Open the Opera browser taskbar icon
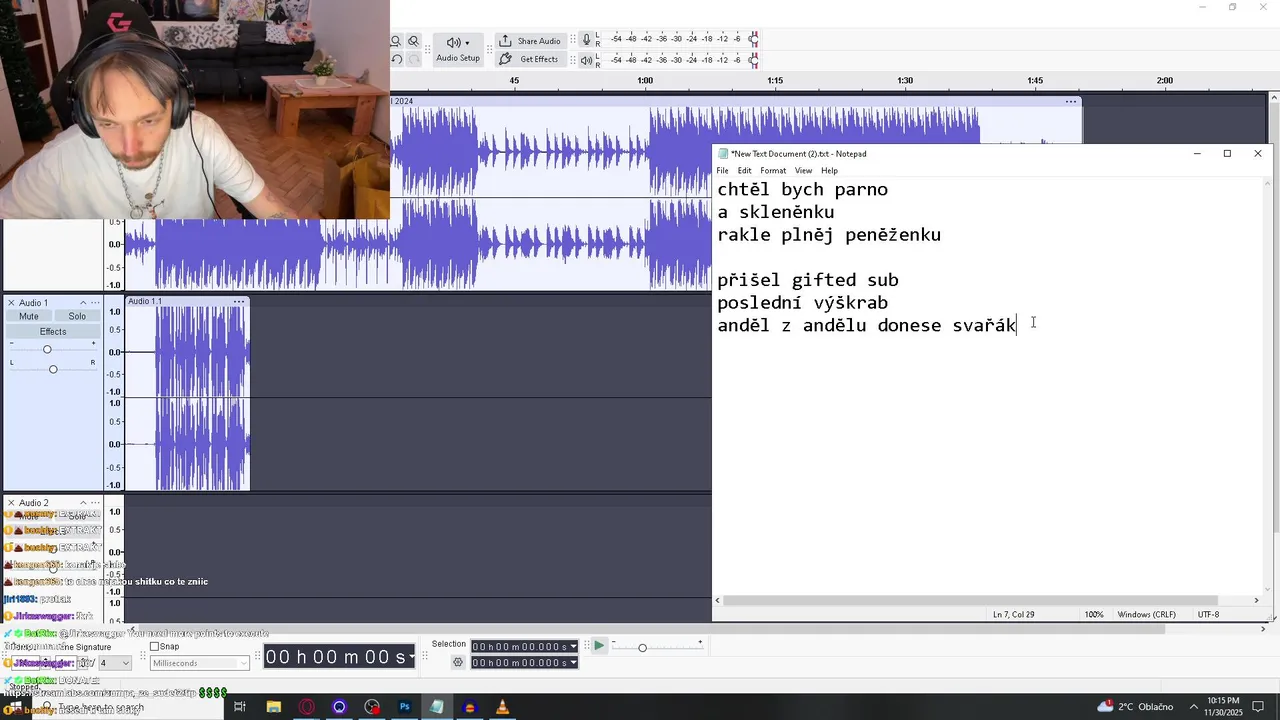 click(306, 707)
